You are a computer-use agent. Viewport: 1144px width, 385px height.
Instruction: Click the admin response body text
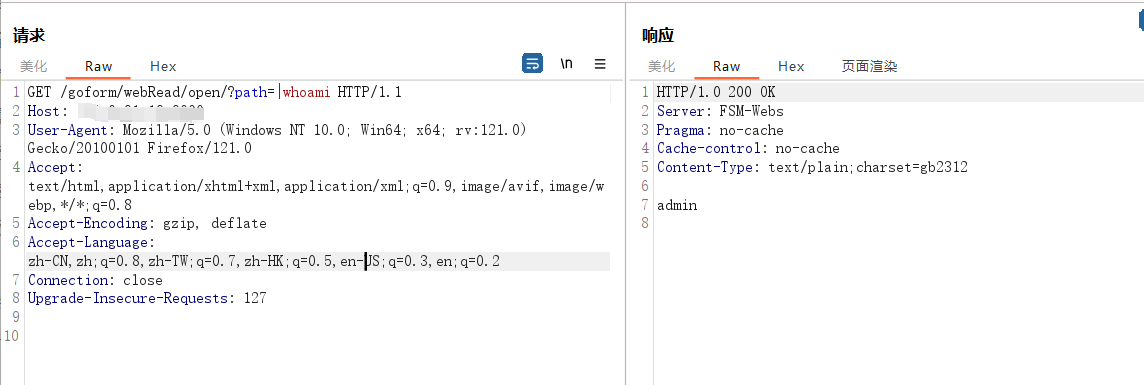(x=677, y=206)
